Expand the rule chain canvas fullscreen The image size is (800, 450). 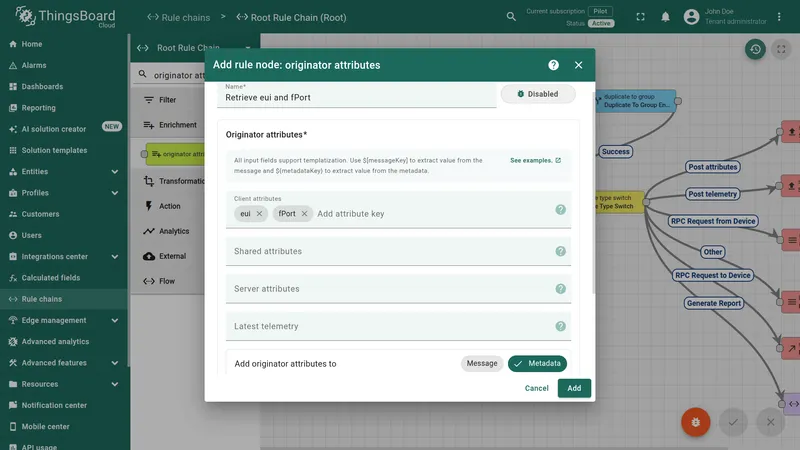pos(781,49)
